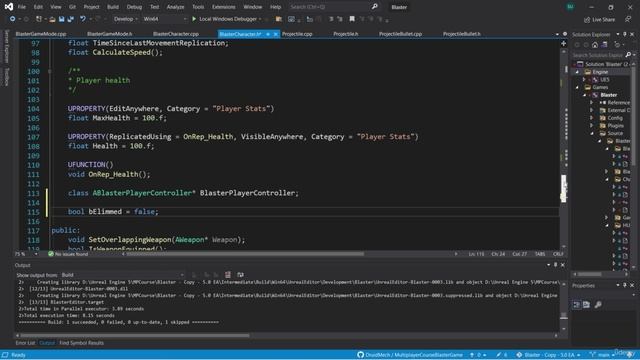The height and width of the screenshot is (360, 640).
Task: Open the File menu
Action: [22, 7]
